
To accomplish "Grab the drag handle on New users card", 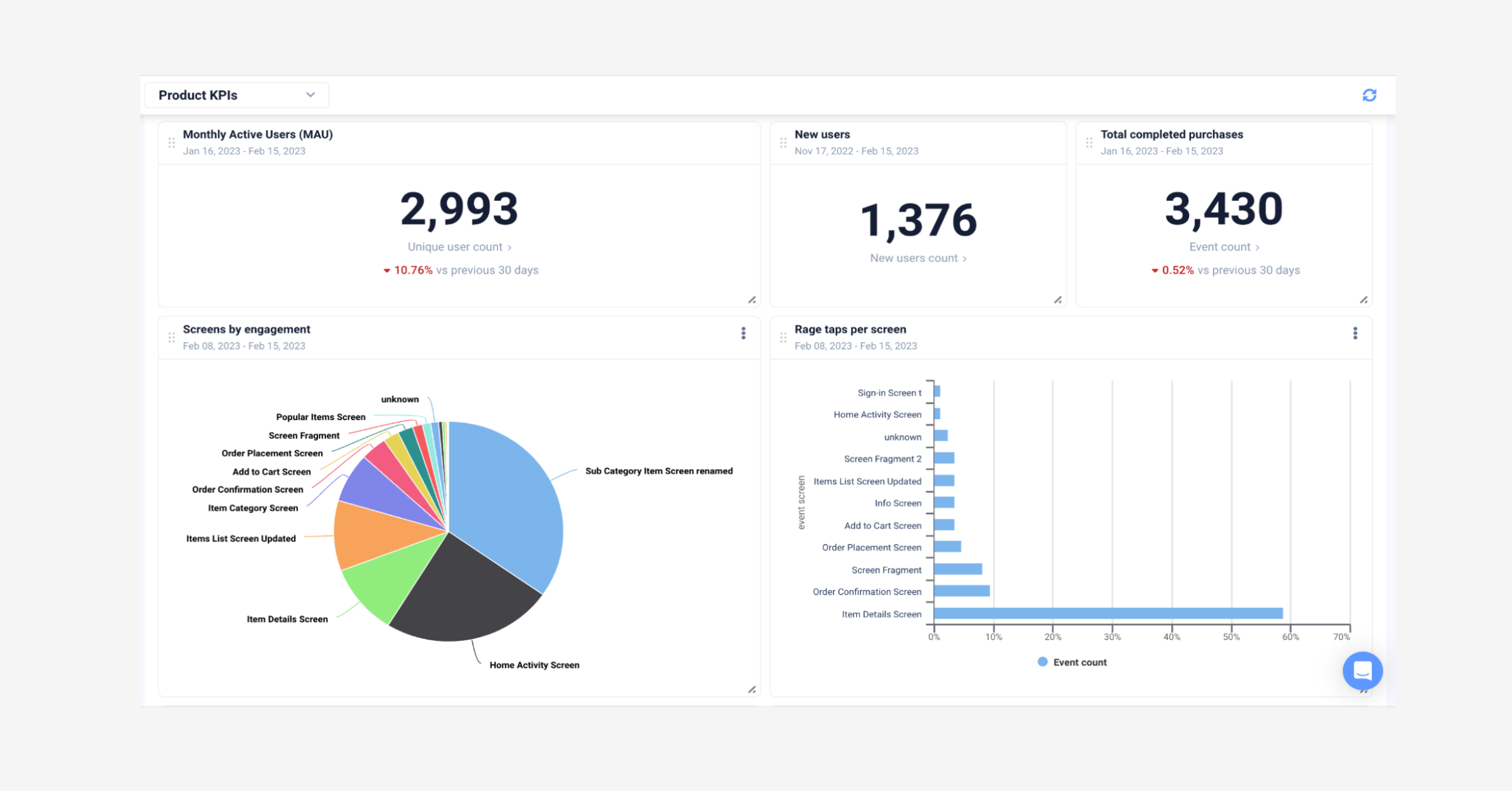I will tap(783, 143).
